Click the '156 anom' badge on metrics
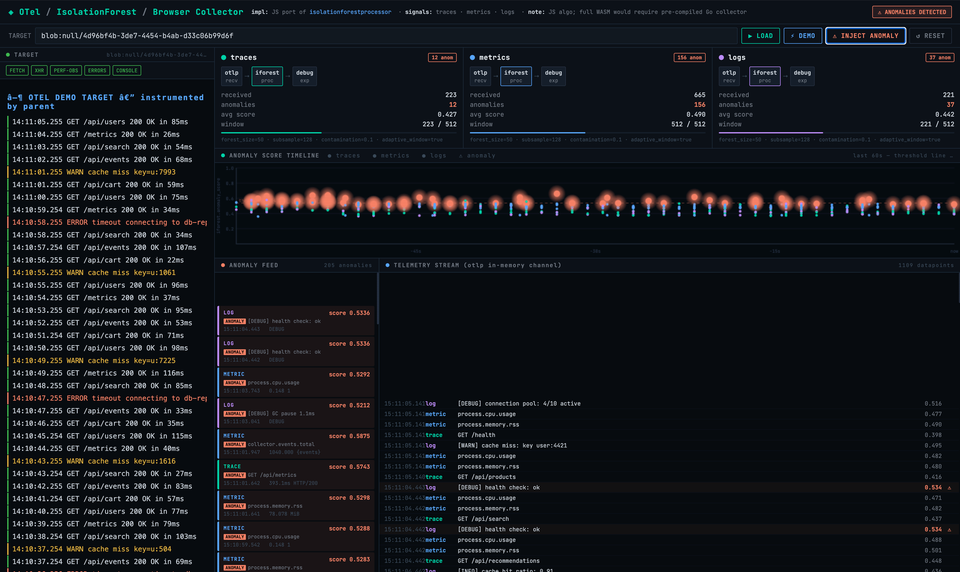960x572 pixels. coord(689,58)
